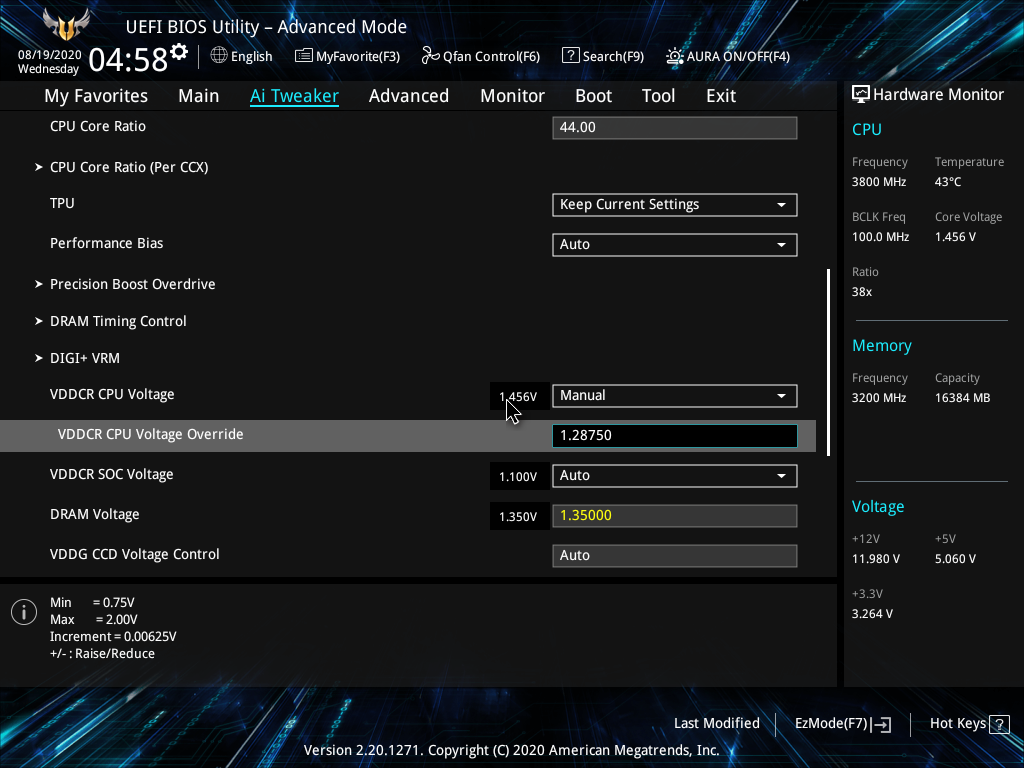Click the globe language icon
Image resolution: width=1024 pixels, height=768 pixels.
(219, 55)
